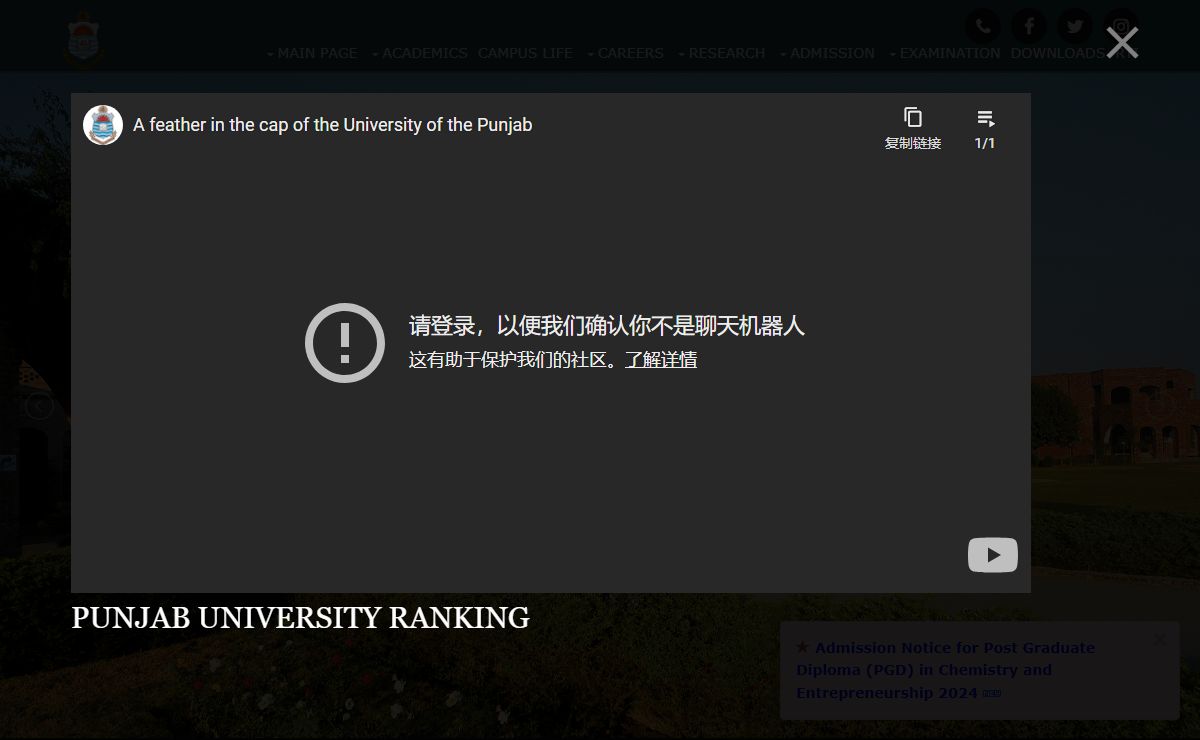Open the Instagram icon in the top bar

coord(1121,26)
